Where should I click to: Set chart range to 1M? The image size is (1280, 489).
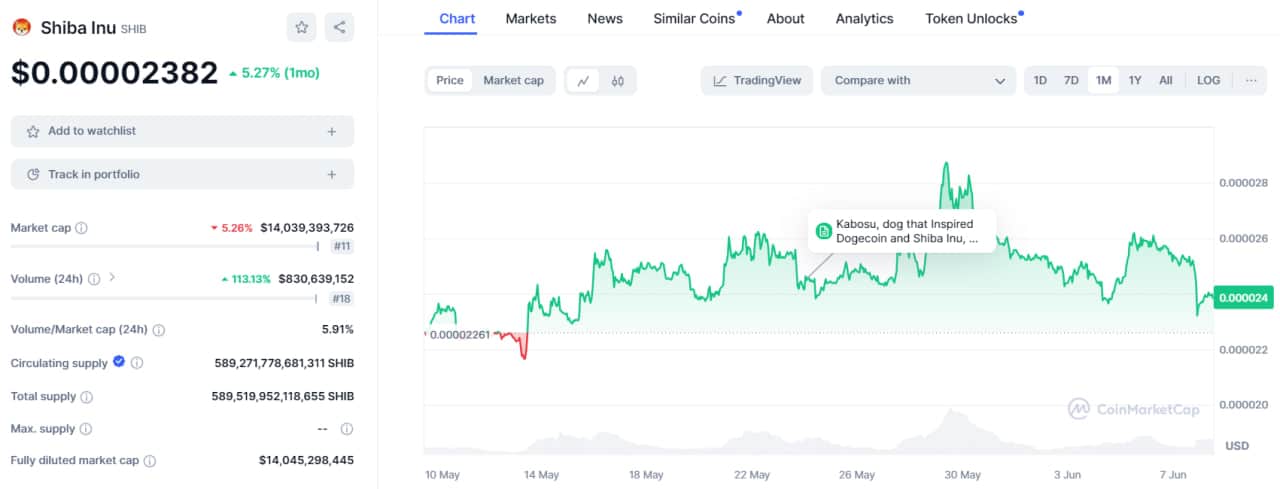coord(1103,80)
